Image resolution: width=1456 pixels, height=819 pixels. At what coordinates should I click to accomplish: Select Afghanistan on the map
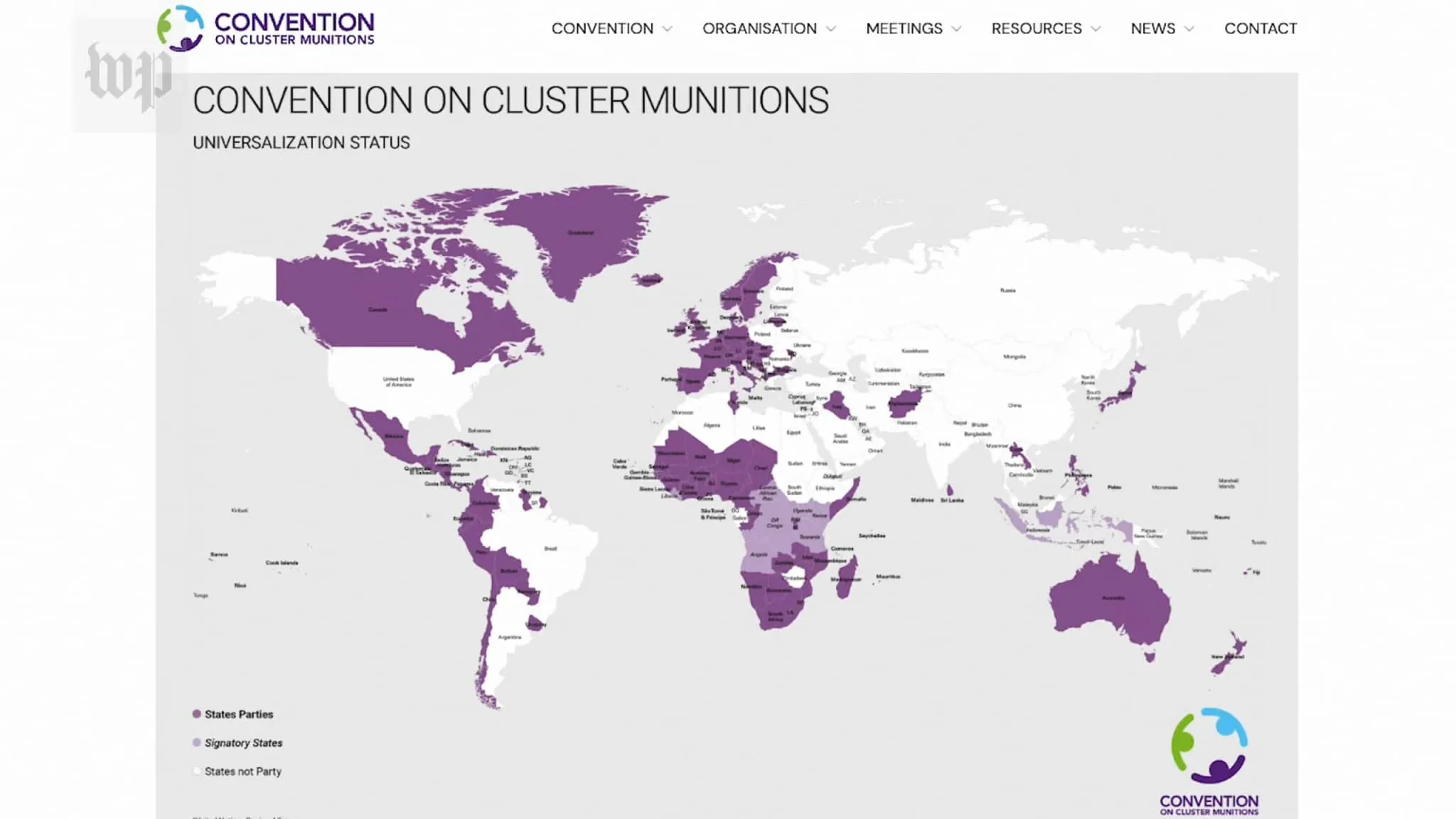click(903, 403)
